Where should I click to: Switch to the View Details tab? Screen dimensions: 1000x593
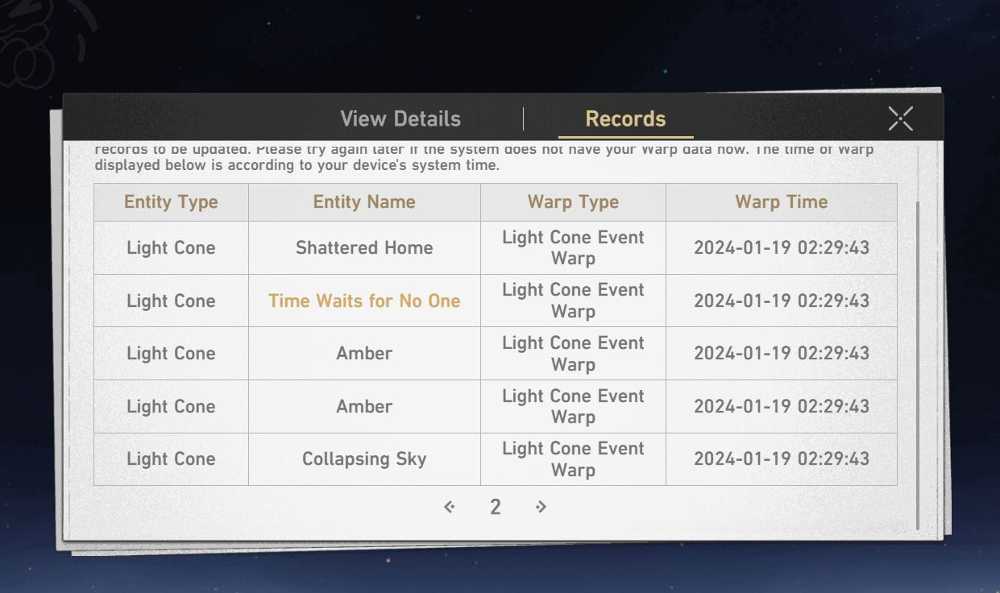click(400, 119)
